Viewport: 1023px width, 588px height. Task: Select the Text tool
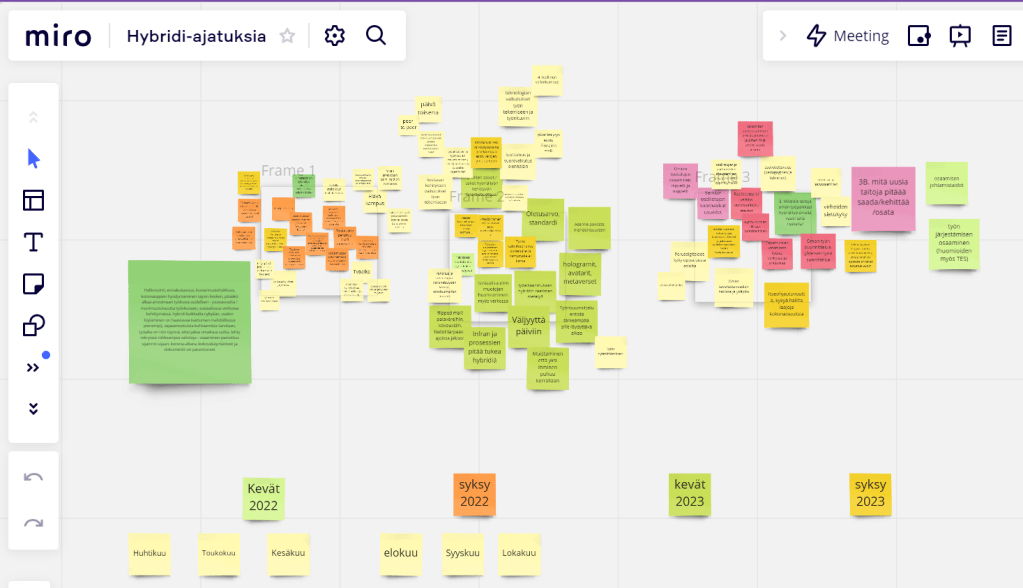click(x=33, y=242)
